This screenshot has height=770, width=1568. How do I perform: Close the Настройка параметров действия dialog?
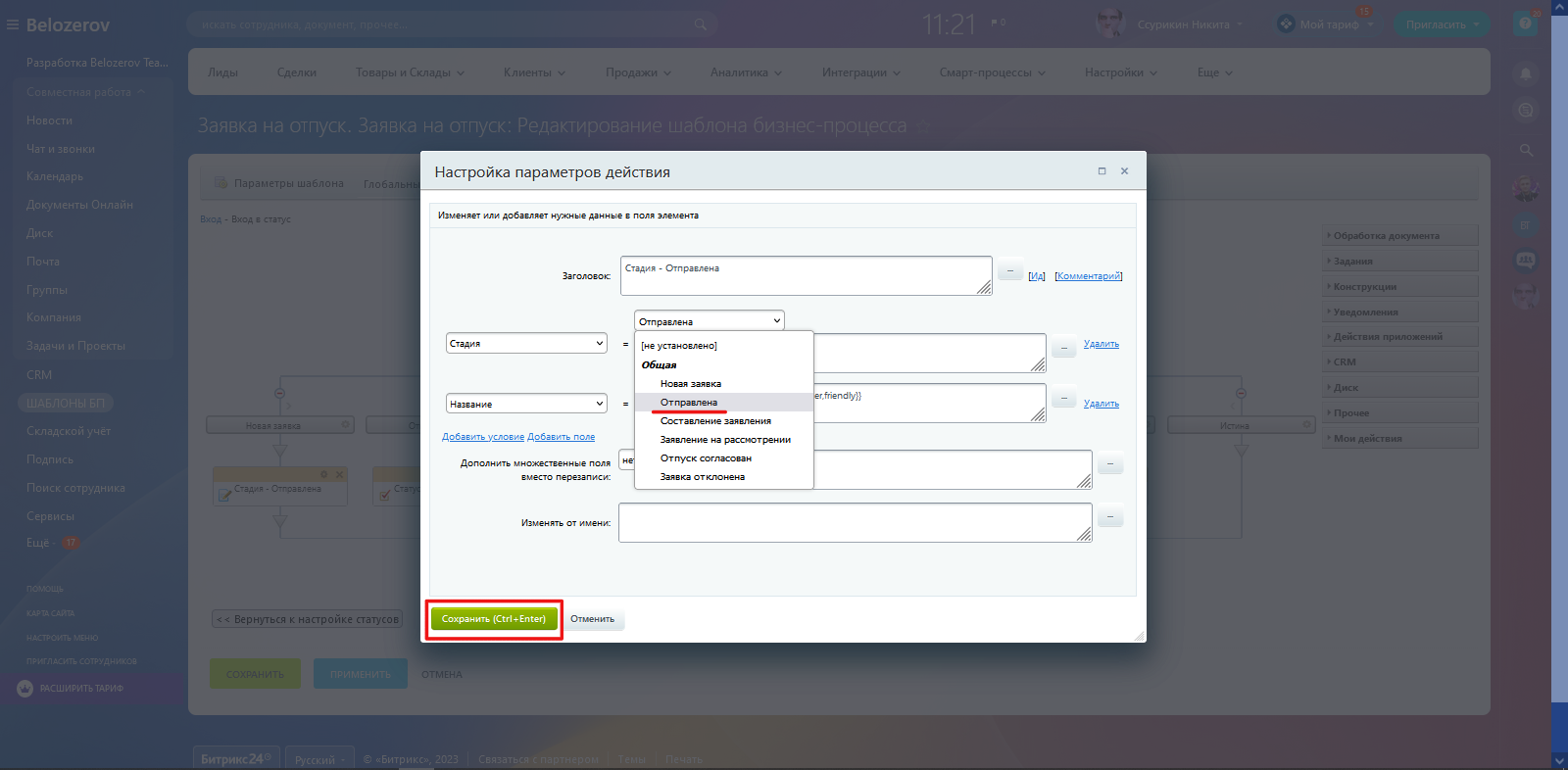pyautogui.click(x=1124, y=171)
